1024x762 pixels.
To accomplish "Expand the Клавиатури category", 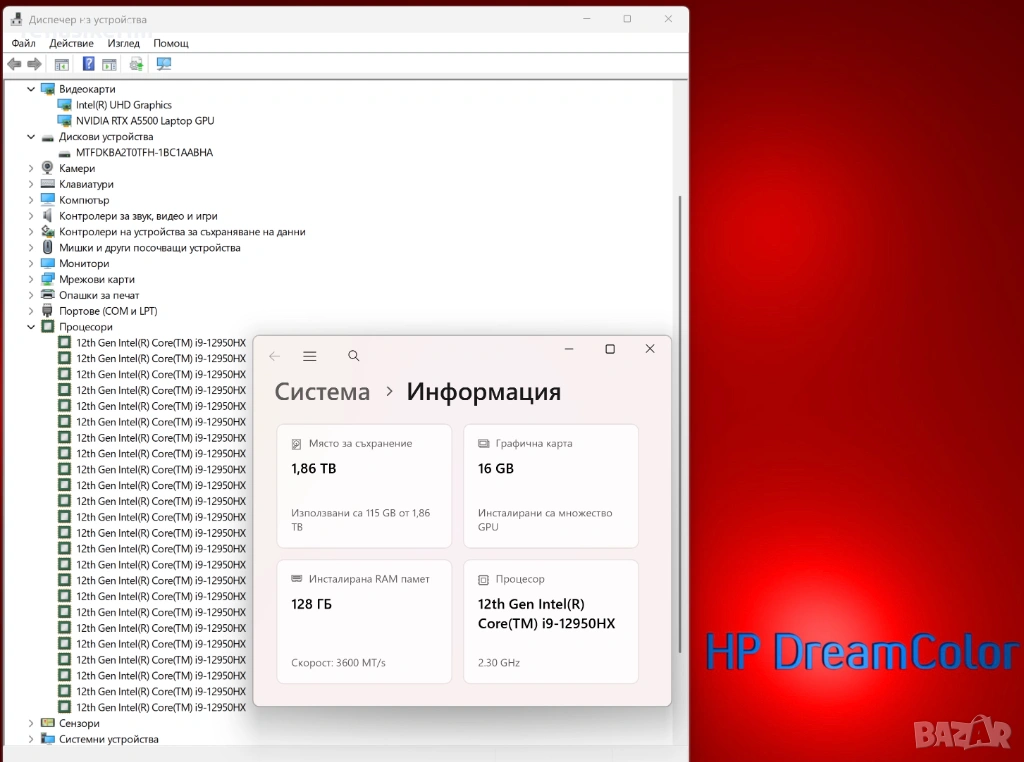I will pyautogui.click(x=31, y=184).
